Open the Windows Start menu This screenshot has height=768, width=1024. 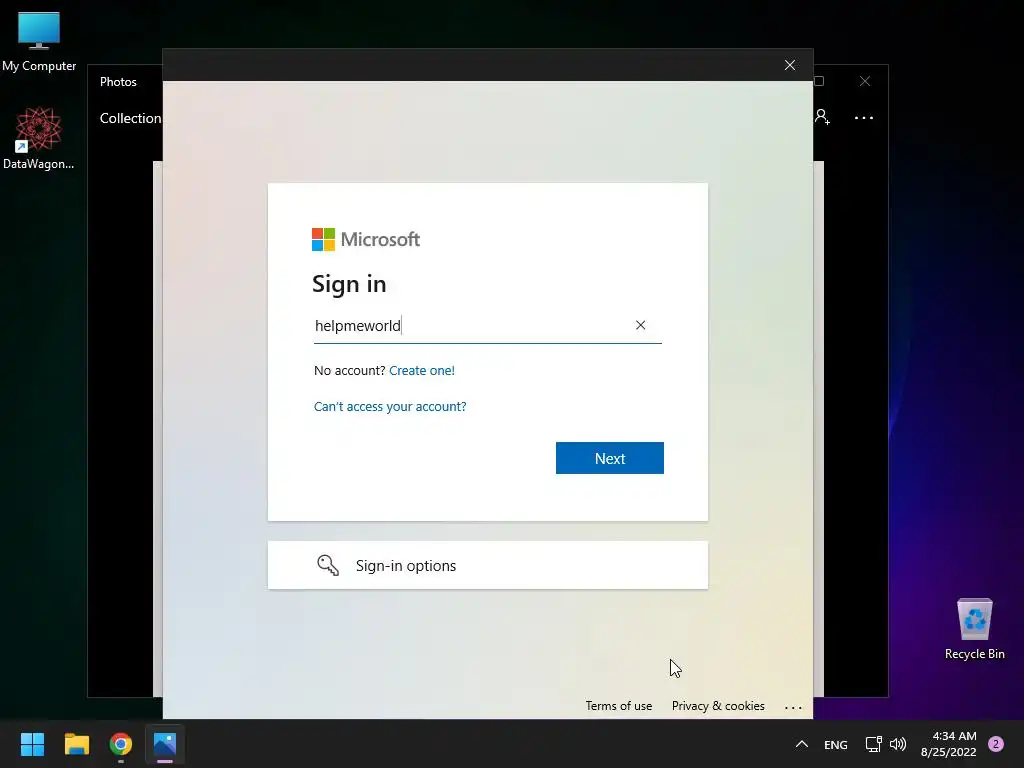click(x=32, y=744)
